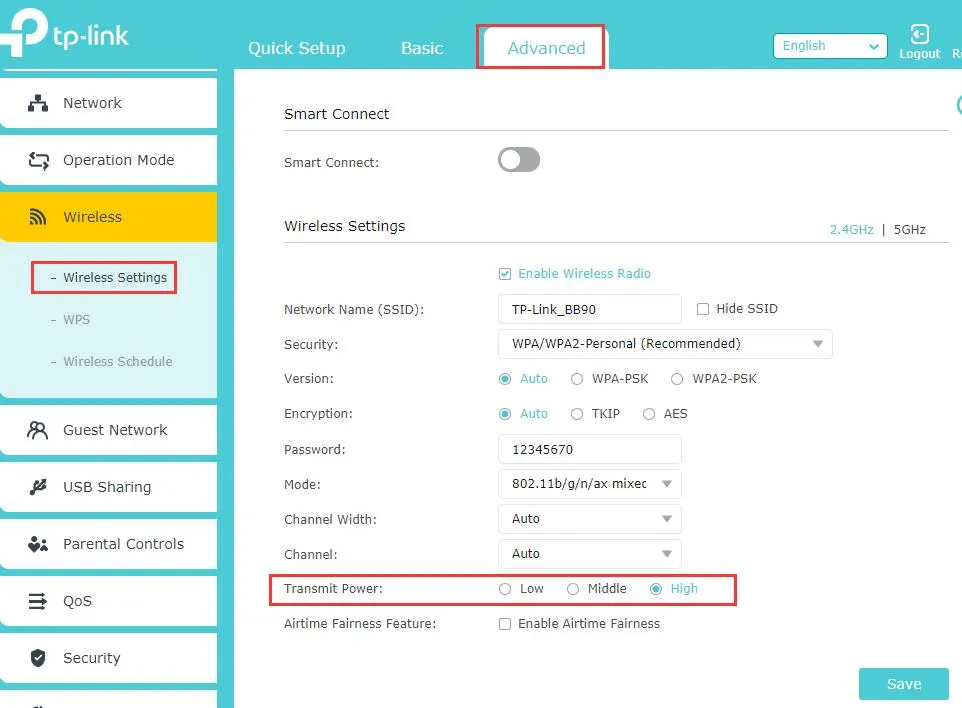Select Auto version radio button
This screenshot has width=962, height=708.
pos(505,379)
